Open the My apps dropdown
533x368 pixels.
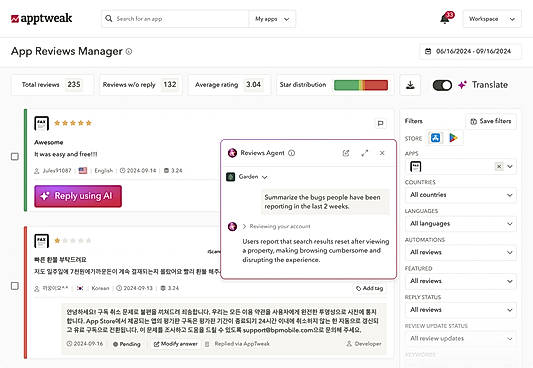coord(272,19)
